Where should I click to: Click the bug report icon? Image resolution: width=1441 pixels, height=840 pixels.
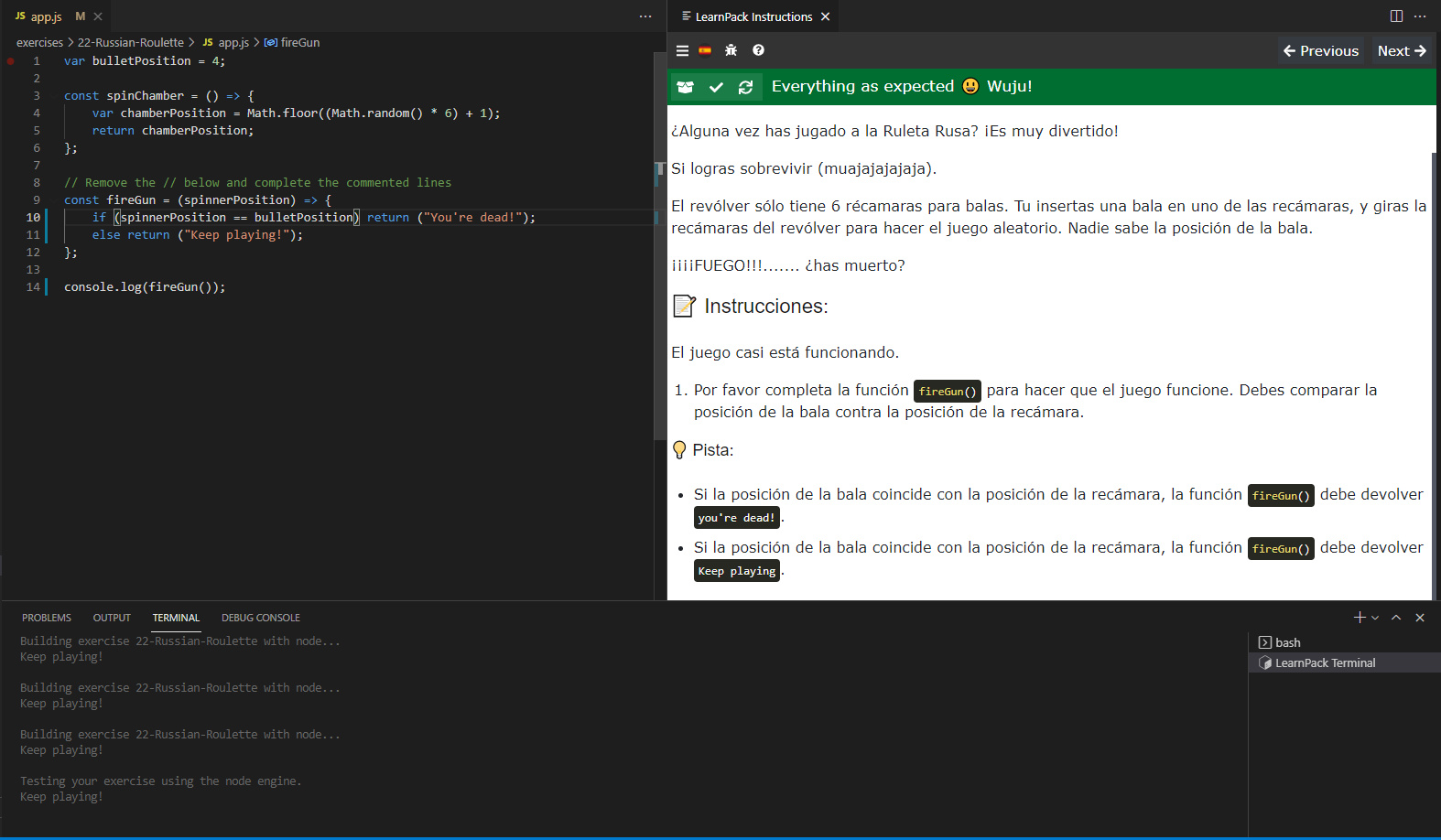pyautogui.click(x=731, y=51)
